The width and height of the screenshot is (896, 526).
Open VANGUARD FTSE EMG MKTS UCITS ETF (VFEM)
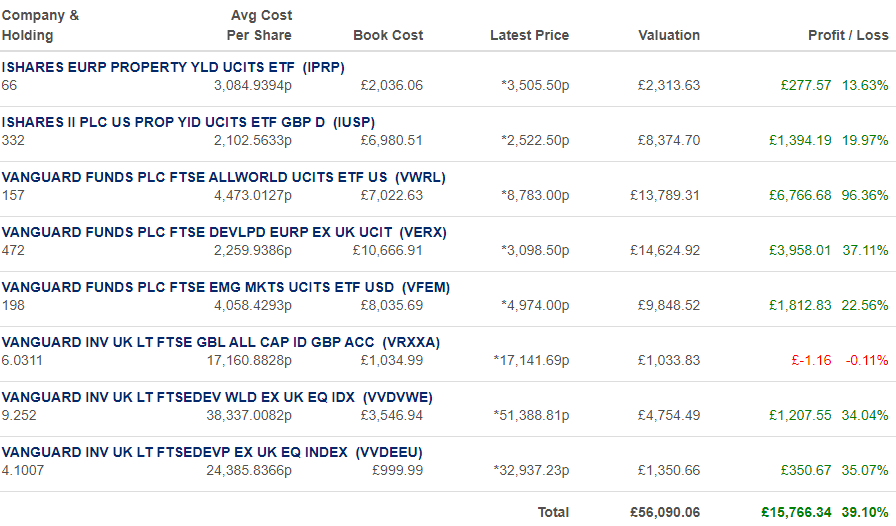point(226,287)
